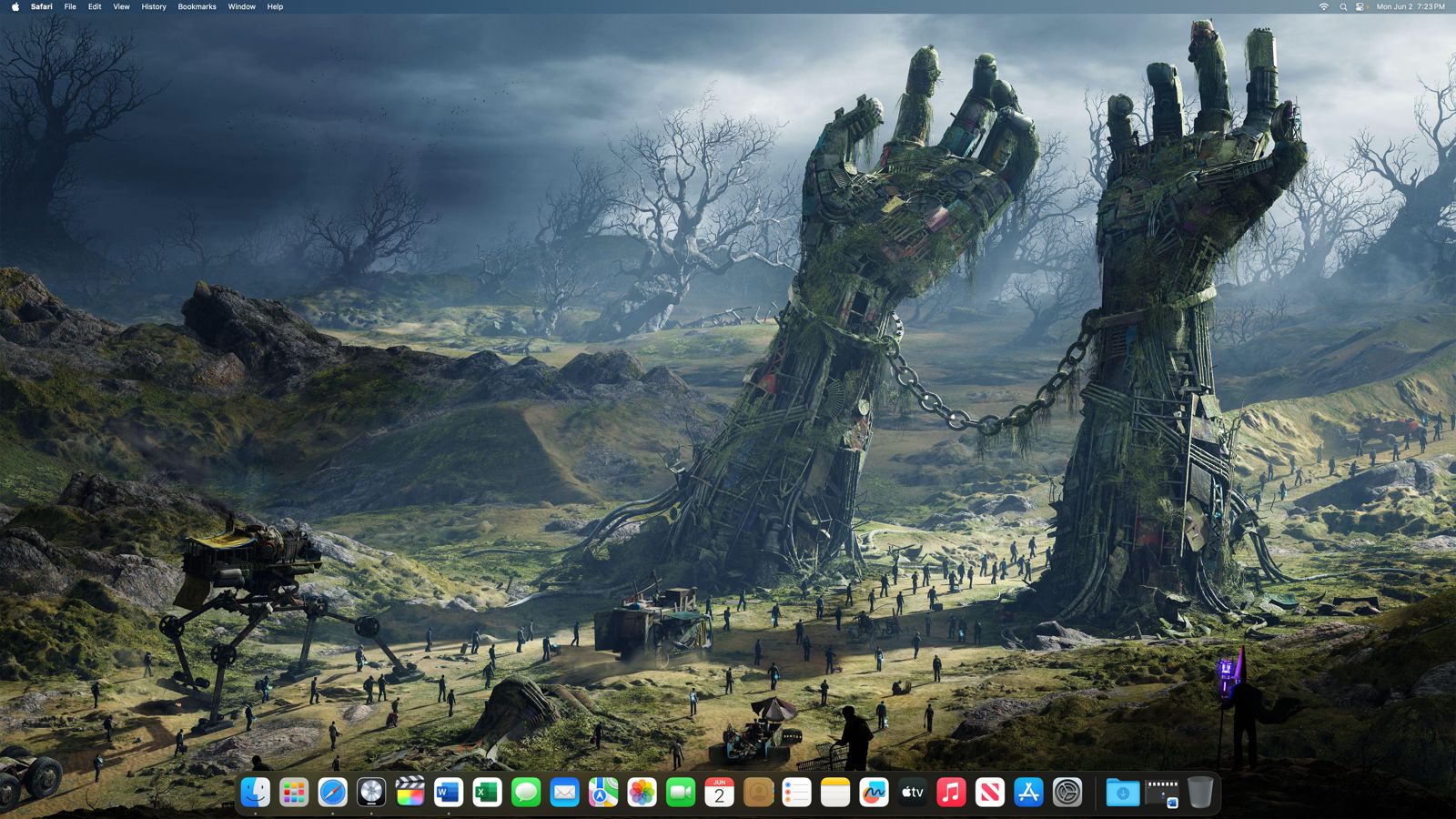
Task: Open the Apple TV app
Action: pyautogui.click(x=913, y=793)
